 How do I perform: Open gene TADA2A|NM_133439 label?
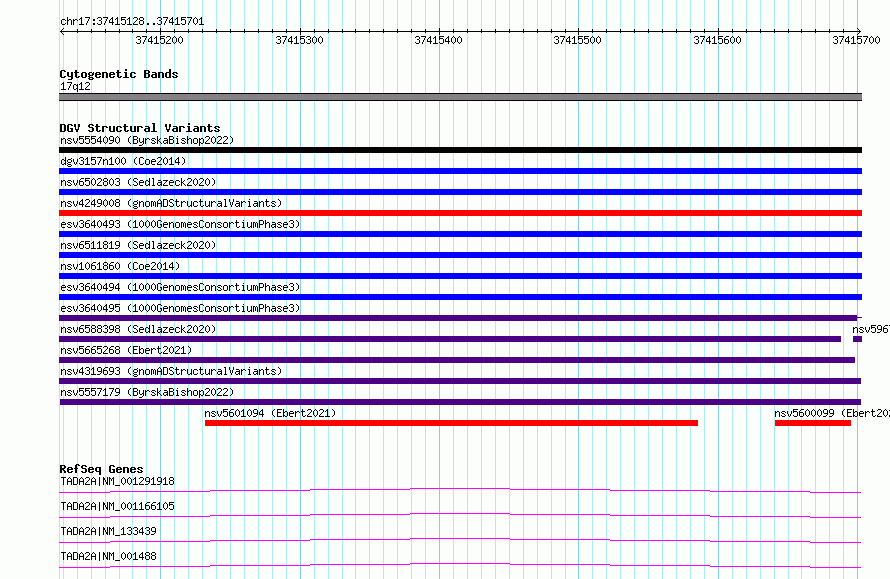pyautogui.click(x=108, y=531)
